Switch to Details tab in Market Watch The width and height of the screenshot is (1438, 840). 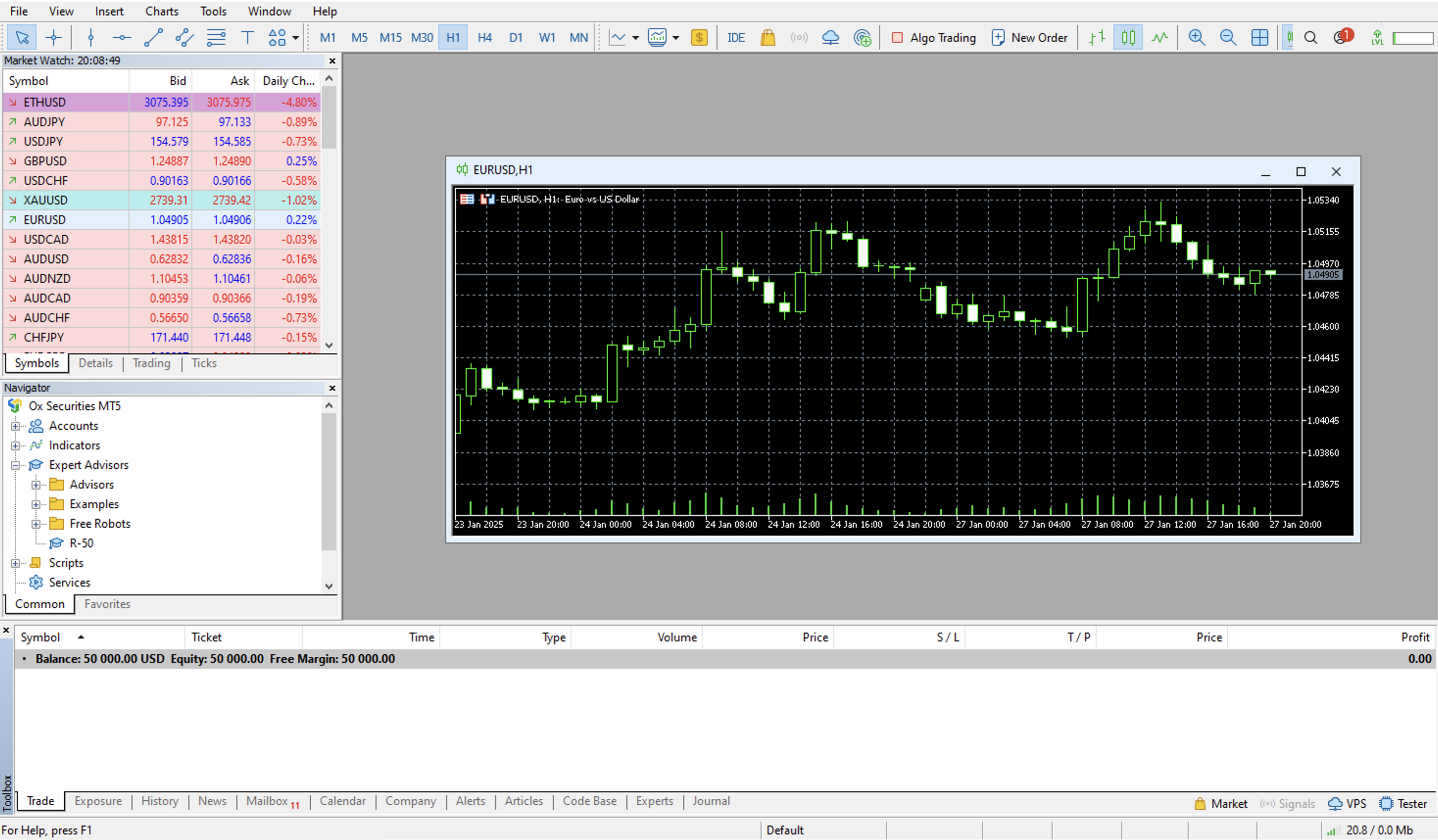click(95, 363)
